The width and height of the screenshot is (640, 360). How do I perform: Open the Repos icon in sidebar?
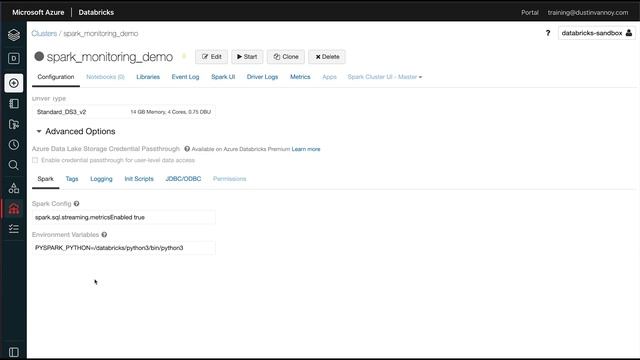tap(13, 124)
